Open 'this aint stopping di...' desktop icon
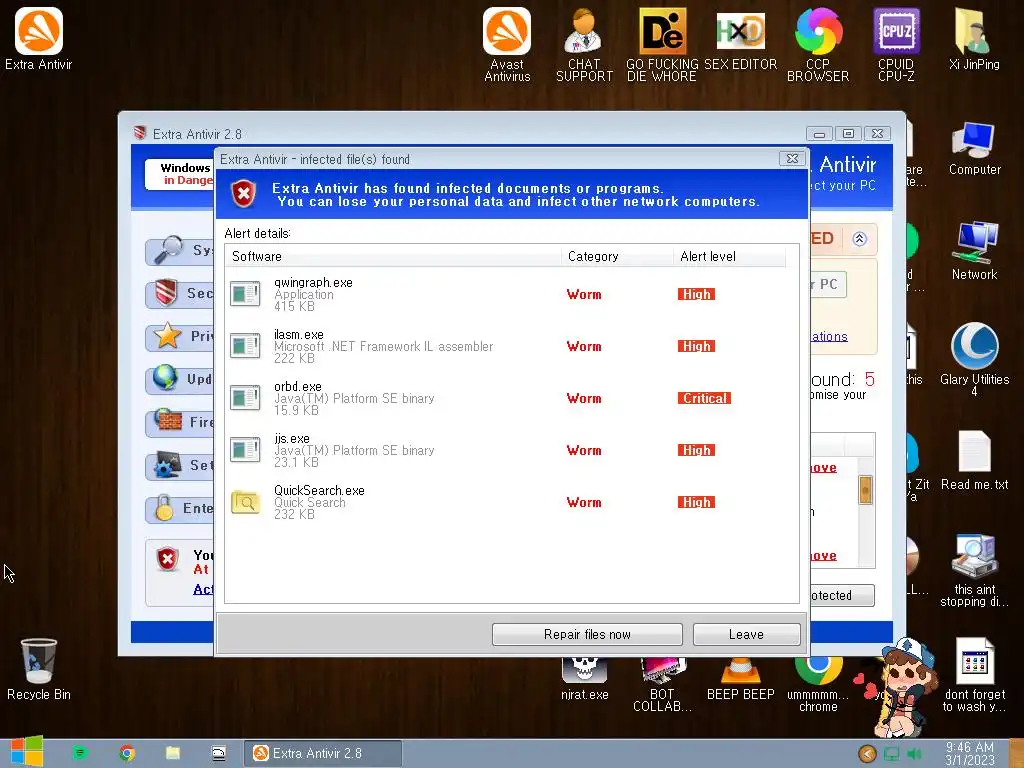Screen dimensions: 1024x768 (974, 571)
